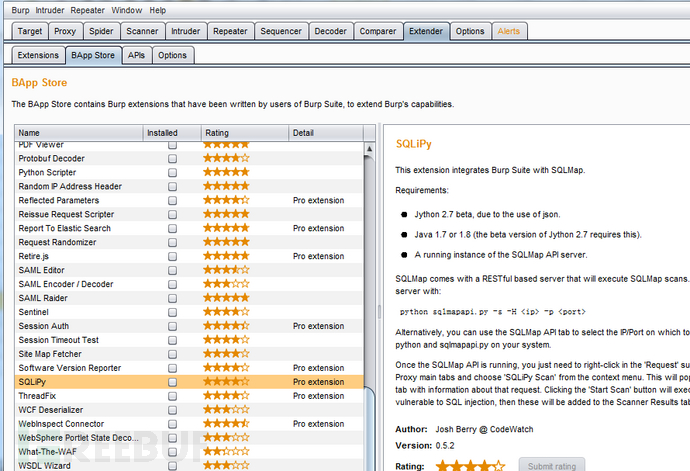
Task: Tick the Installed checkbox for Session Auth
Action: tap(172, 326)
